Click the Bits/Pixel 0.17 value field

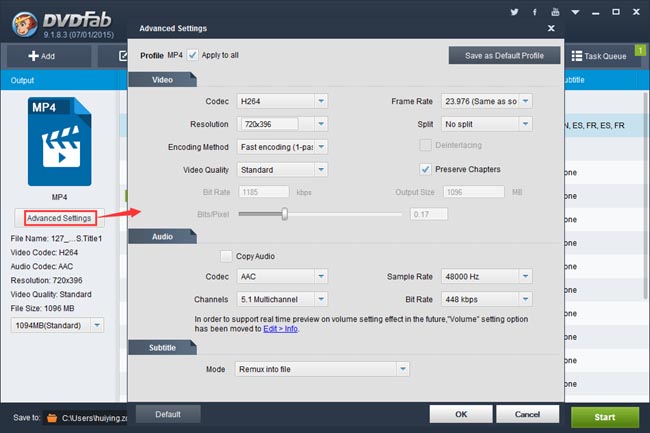[x=429, y=214]
